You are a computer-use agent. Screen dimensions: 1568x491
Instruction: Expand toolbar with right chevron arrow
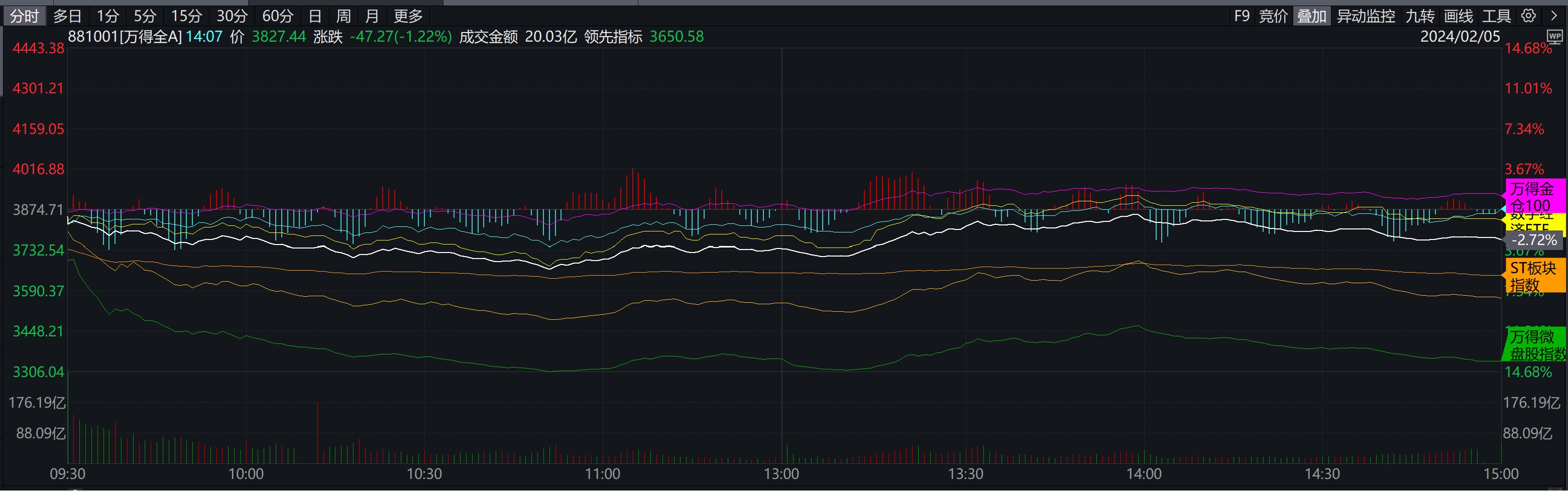[x=1553, y=16]
